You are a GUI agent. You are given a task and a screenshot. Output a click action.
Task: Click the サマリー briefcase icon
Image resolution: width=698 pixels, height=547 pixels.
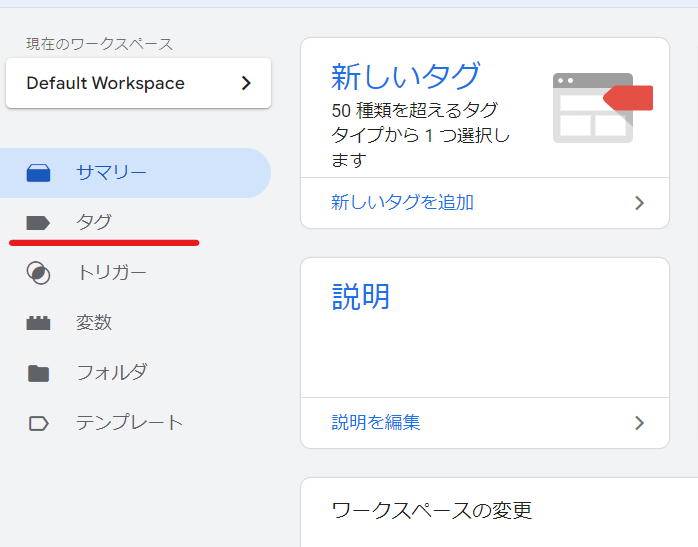tap(38, 173)
